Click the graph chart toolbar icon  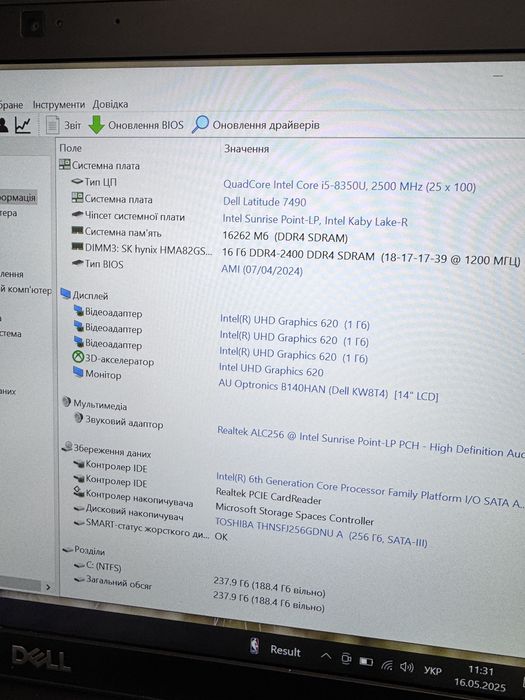point(23,125)
